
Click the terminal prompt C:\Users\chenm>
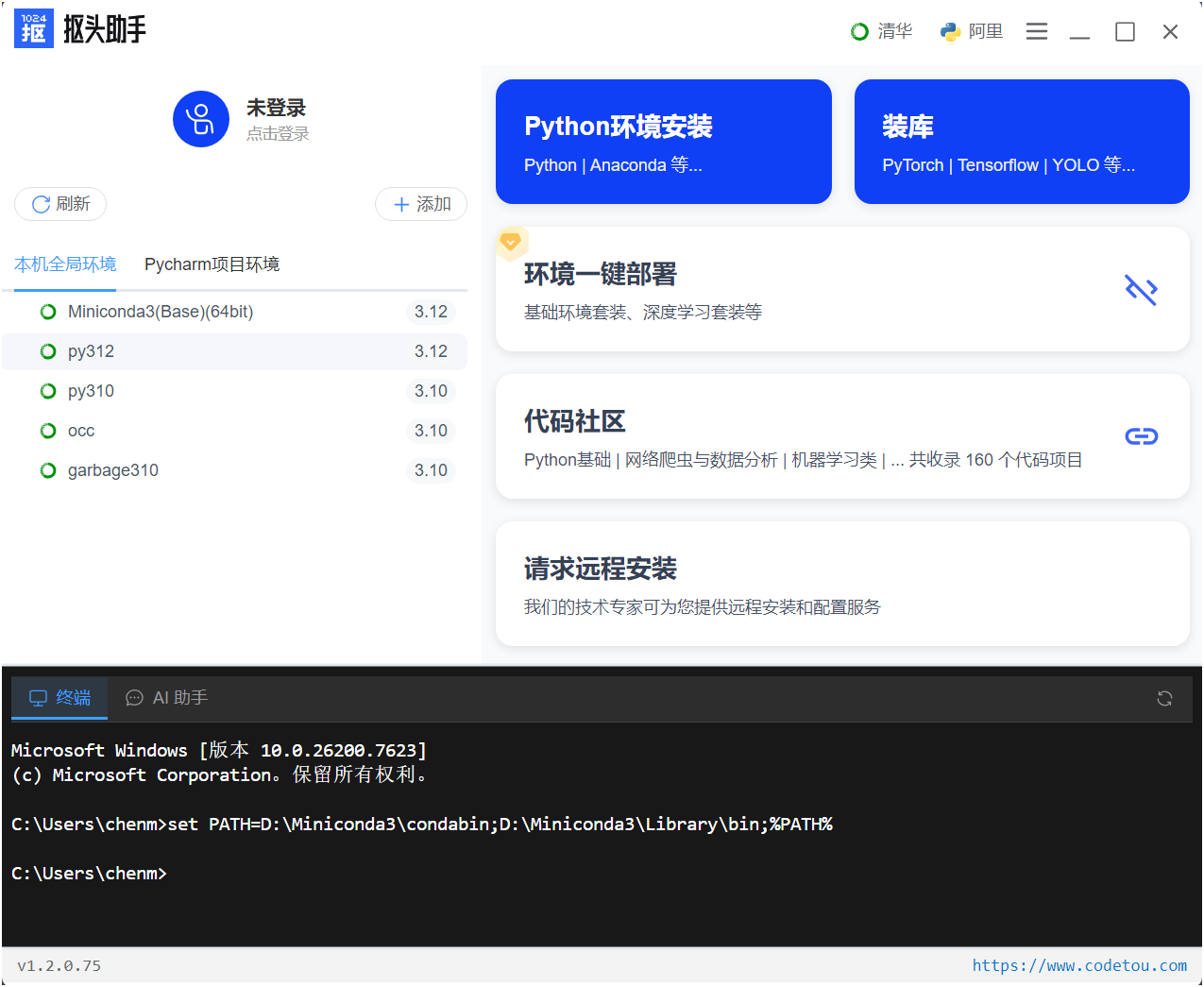pyautogui.click(x=89, y=874)
